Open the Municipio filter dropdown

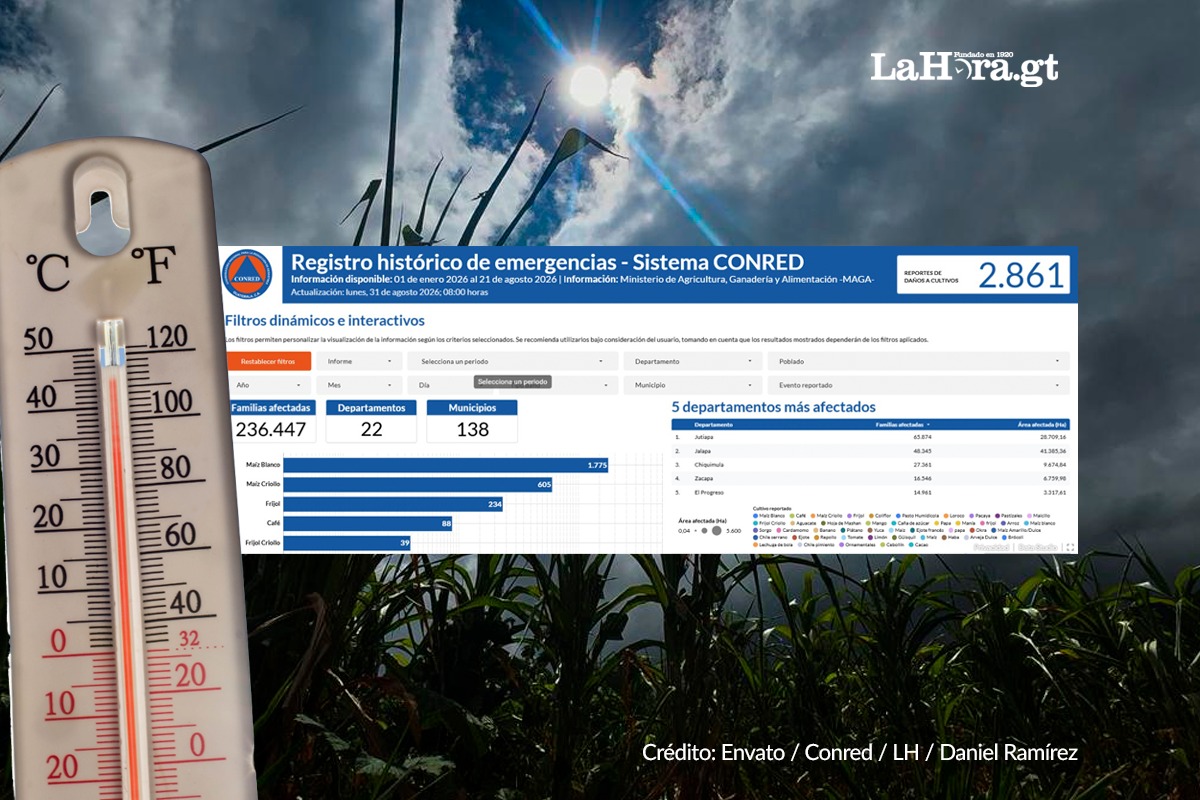(x=692, y=385)
